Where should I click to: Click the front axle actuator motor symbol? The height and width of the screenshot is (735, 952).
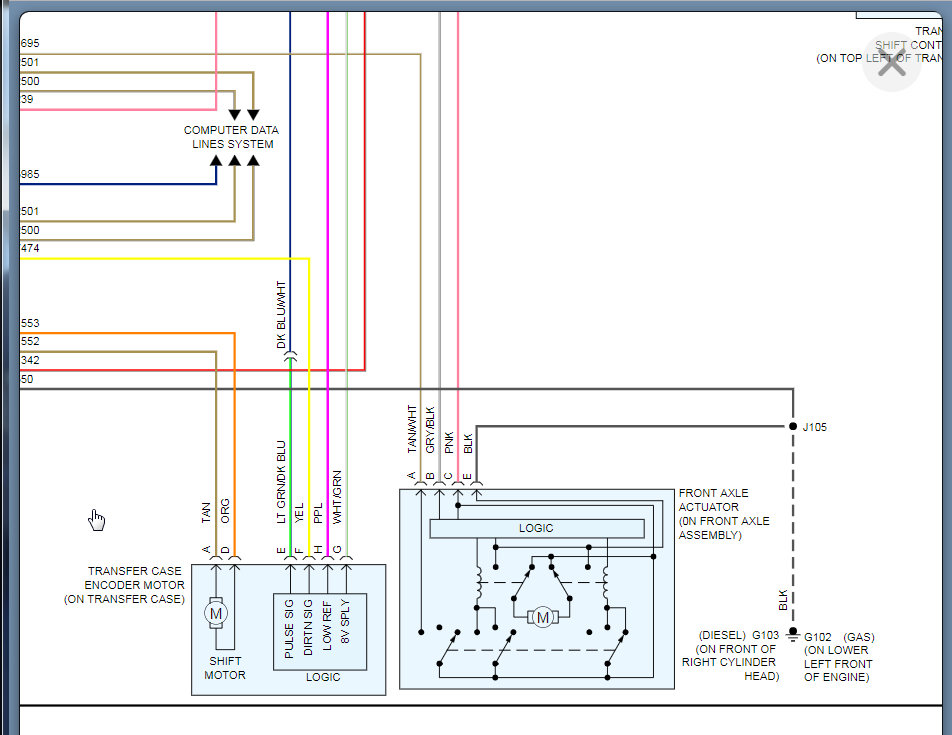pyautogui.click(x=542, y=618)
